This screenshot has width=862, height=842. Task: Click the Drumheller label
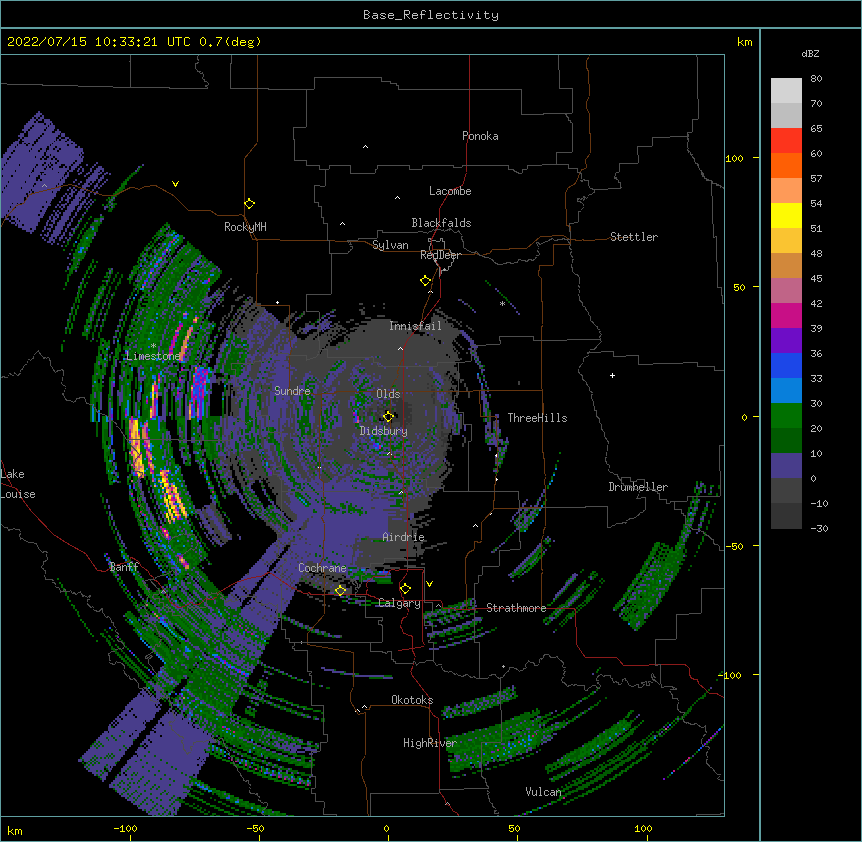coord(638,487)
